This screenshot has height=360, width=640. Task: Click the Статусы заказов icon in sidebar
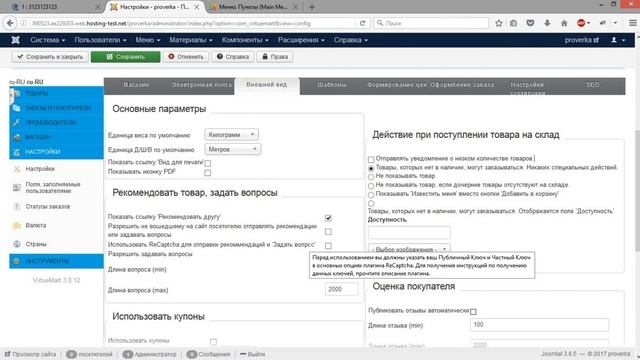(17, 207)
